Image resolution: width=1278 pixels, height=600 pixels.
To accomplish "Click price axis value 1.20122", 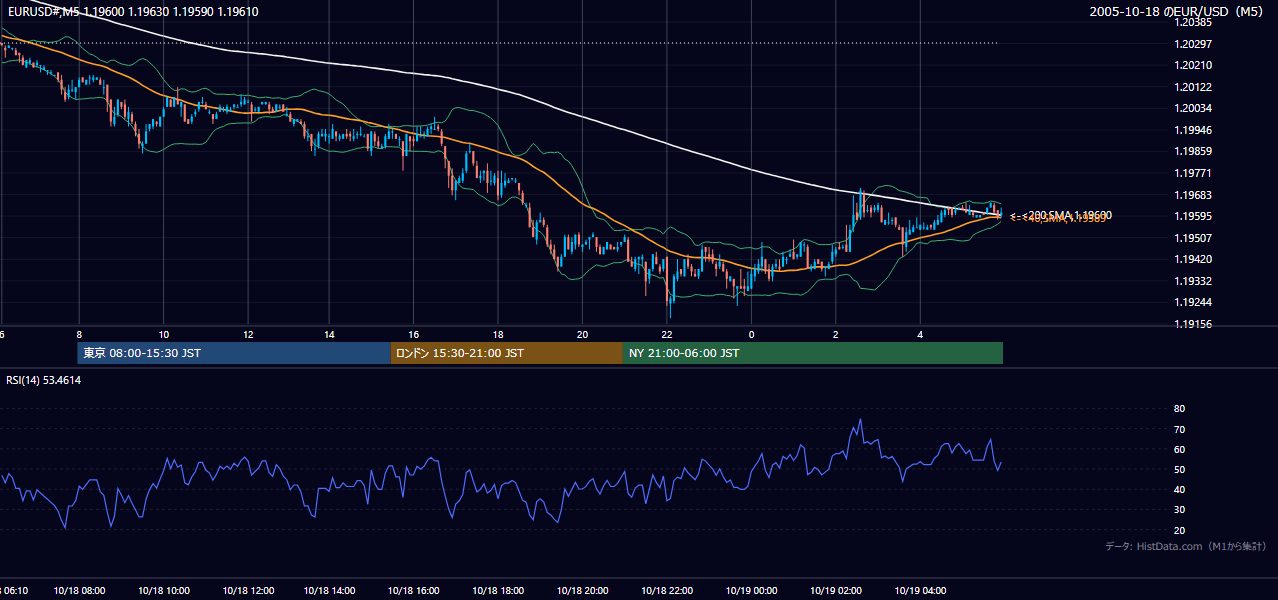I will (x=1193, y=87).
